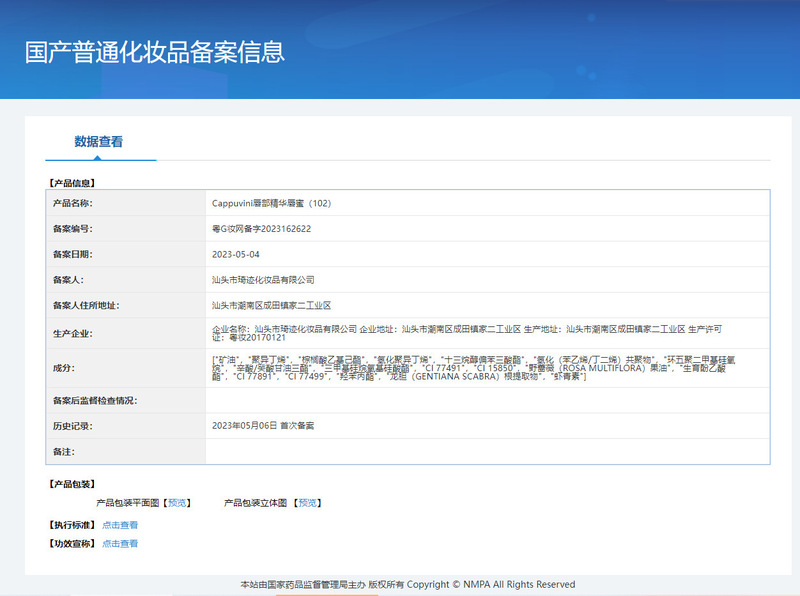Click the 备案人 label
The height and width of the screenshot is (596, 800).
click(68, 280)
